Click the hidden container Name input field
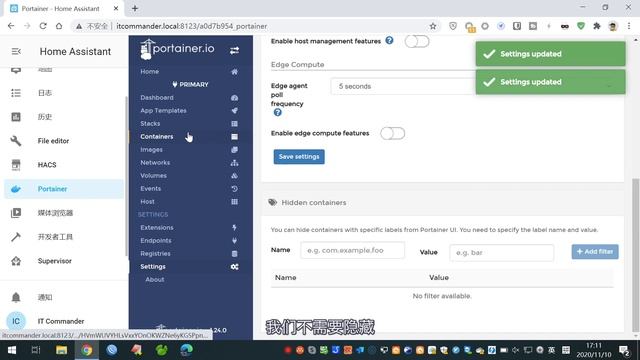 click(x=353, y=250)
